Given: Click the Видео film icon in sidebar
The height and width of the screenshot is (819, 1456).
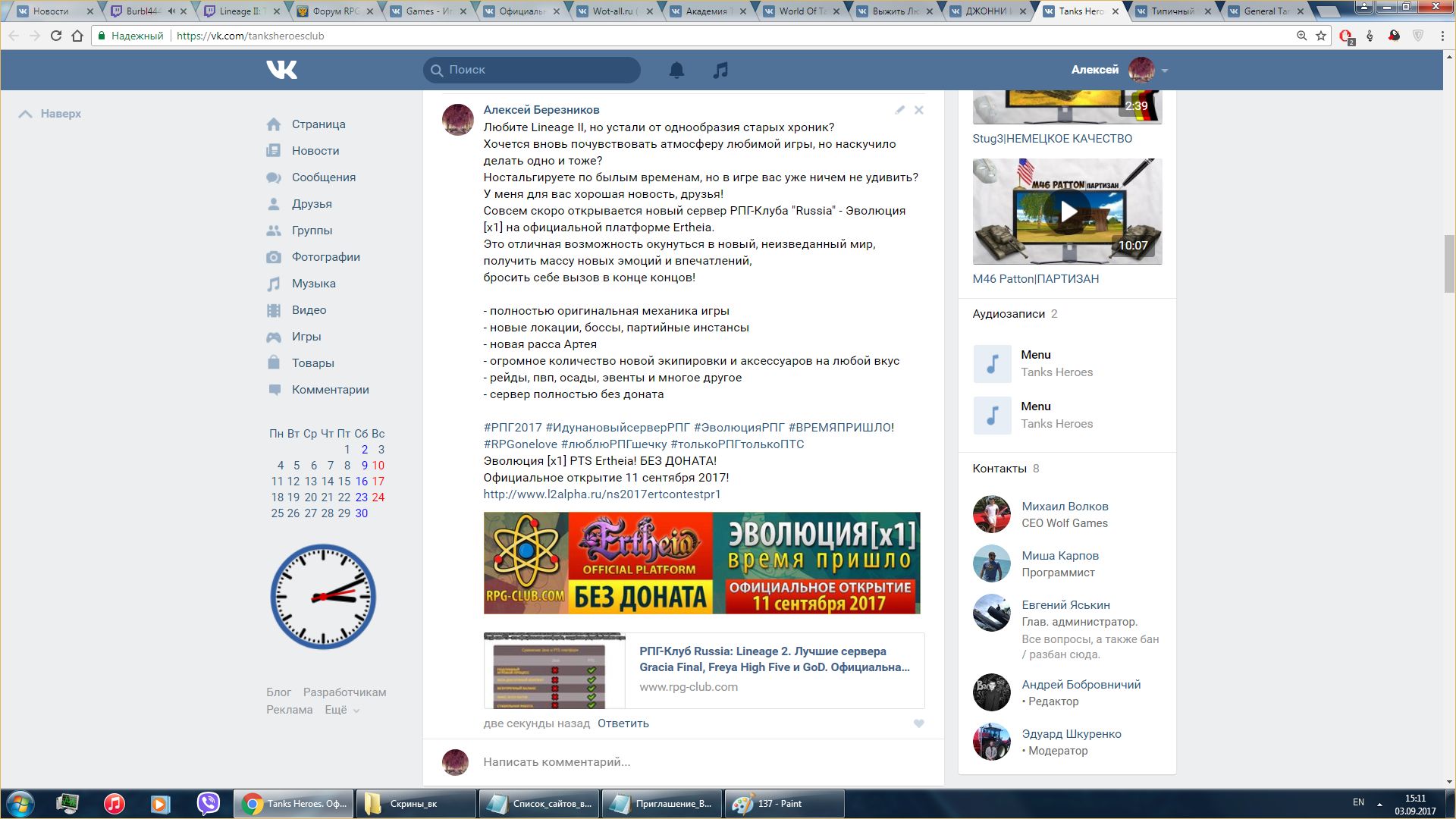Looking at the screenshot, I should pos(274,310).
